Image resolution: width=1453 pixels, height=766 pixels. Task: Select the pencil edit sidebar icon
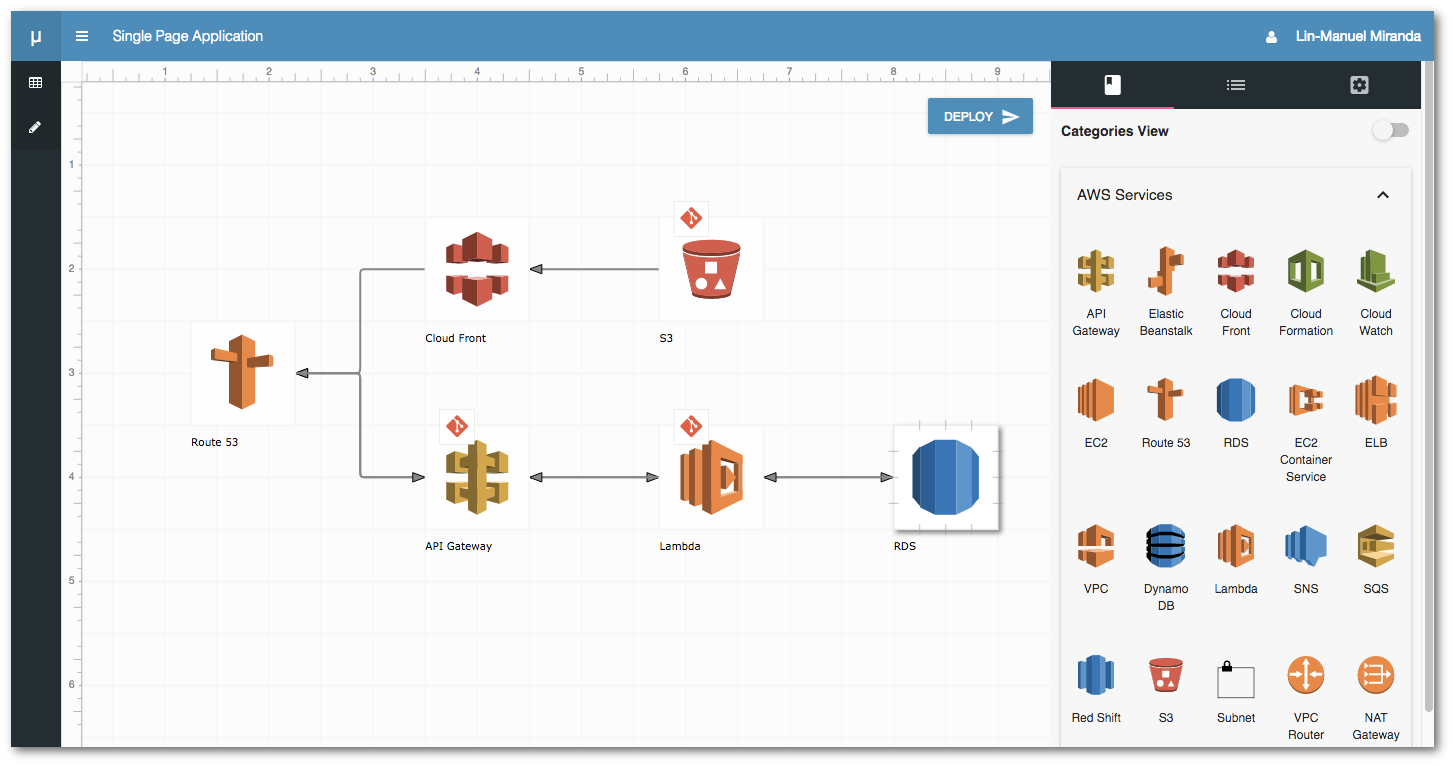[36, 128]
